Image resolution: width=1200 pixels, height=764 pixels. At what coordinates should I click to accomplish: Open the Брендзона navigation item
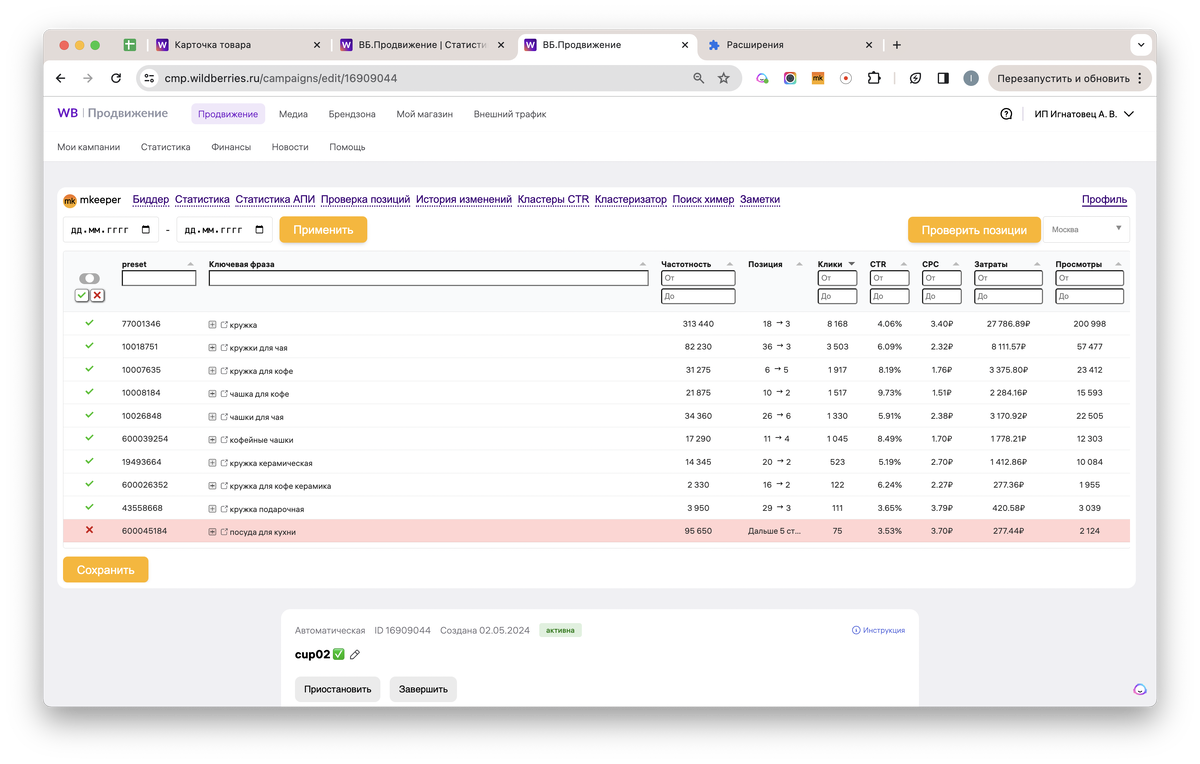click(352, 114)
